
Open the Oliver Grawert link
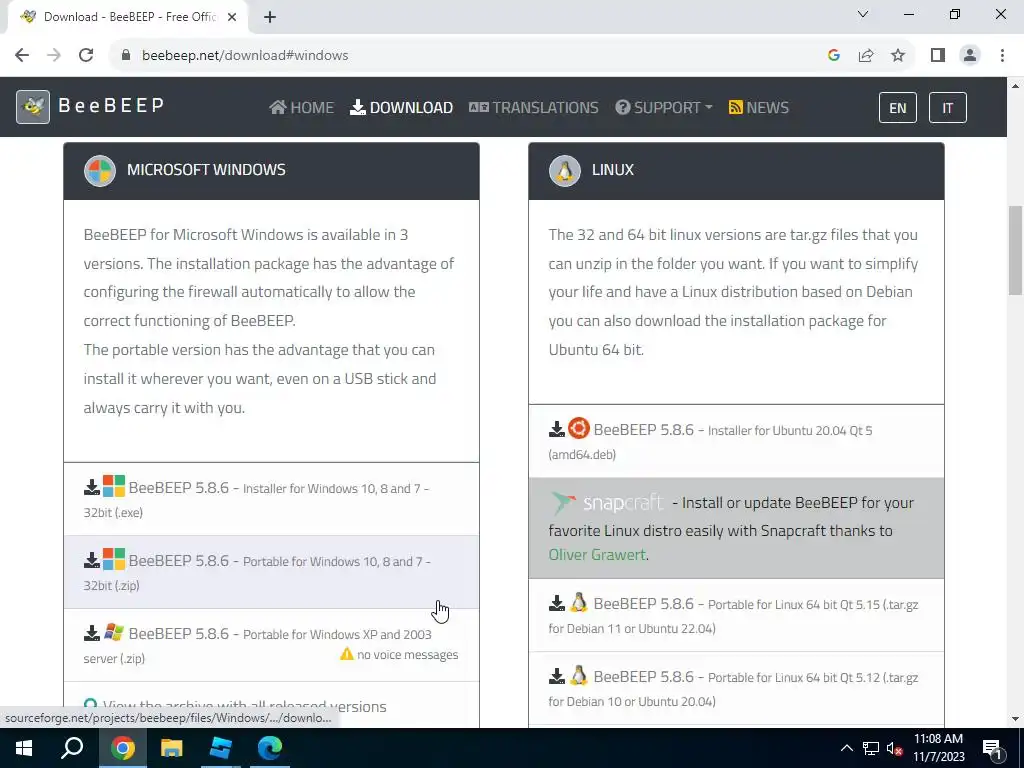[597, 554]
